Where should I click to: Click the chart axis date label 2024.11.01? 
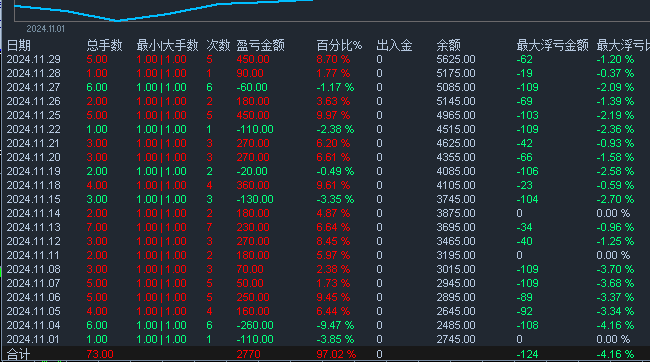(x=46, y=29)
